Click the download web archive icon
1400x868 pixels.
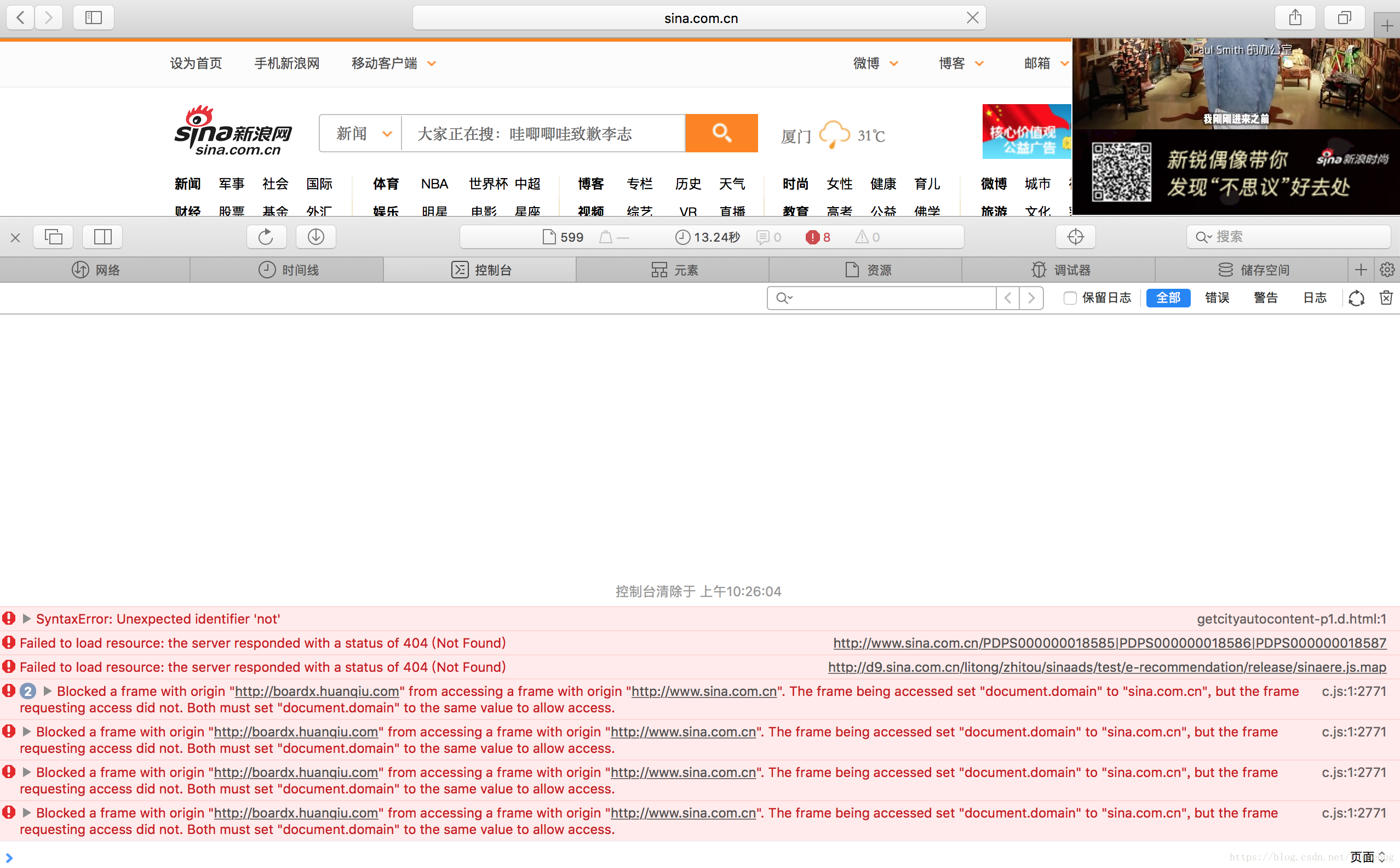point(315,237)
